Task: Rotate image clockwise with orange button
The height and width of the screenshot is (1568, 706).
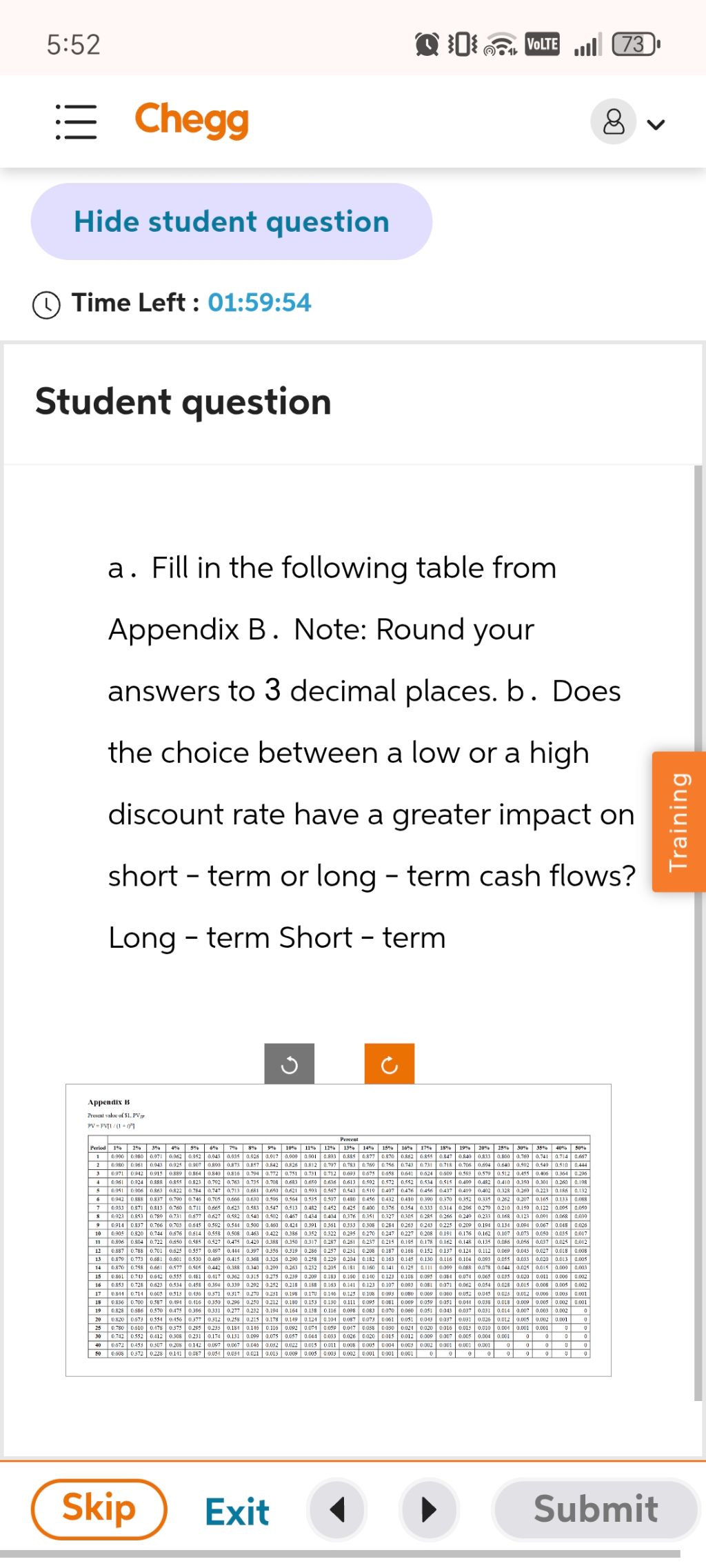Action: (390, 1064)
